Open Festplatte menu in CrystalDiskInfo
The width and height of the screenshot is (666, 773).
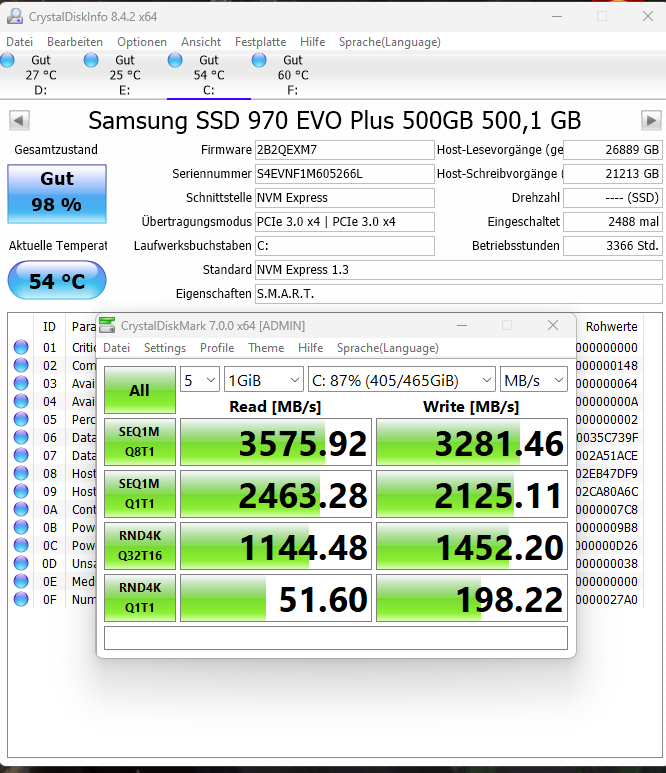(x=260, y=42)
